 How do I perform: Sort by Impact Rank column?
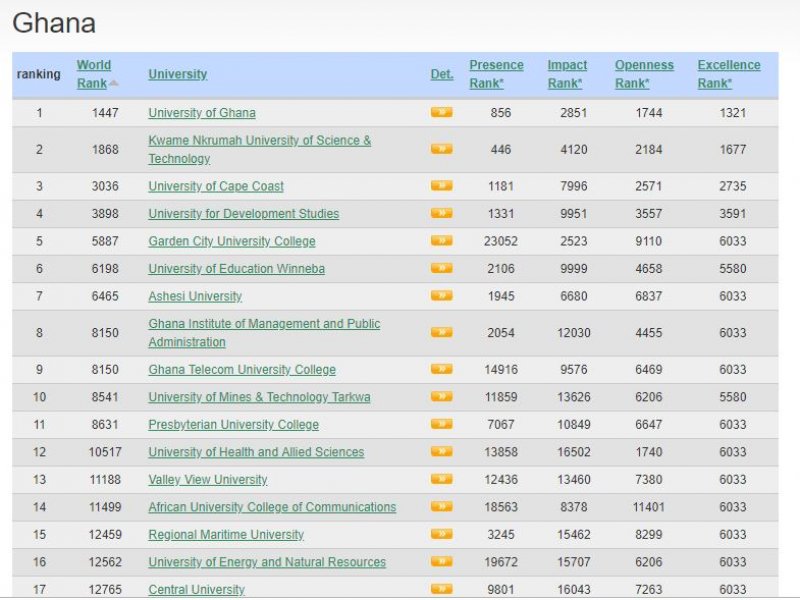click(567, 74)
